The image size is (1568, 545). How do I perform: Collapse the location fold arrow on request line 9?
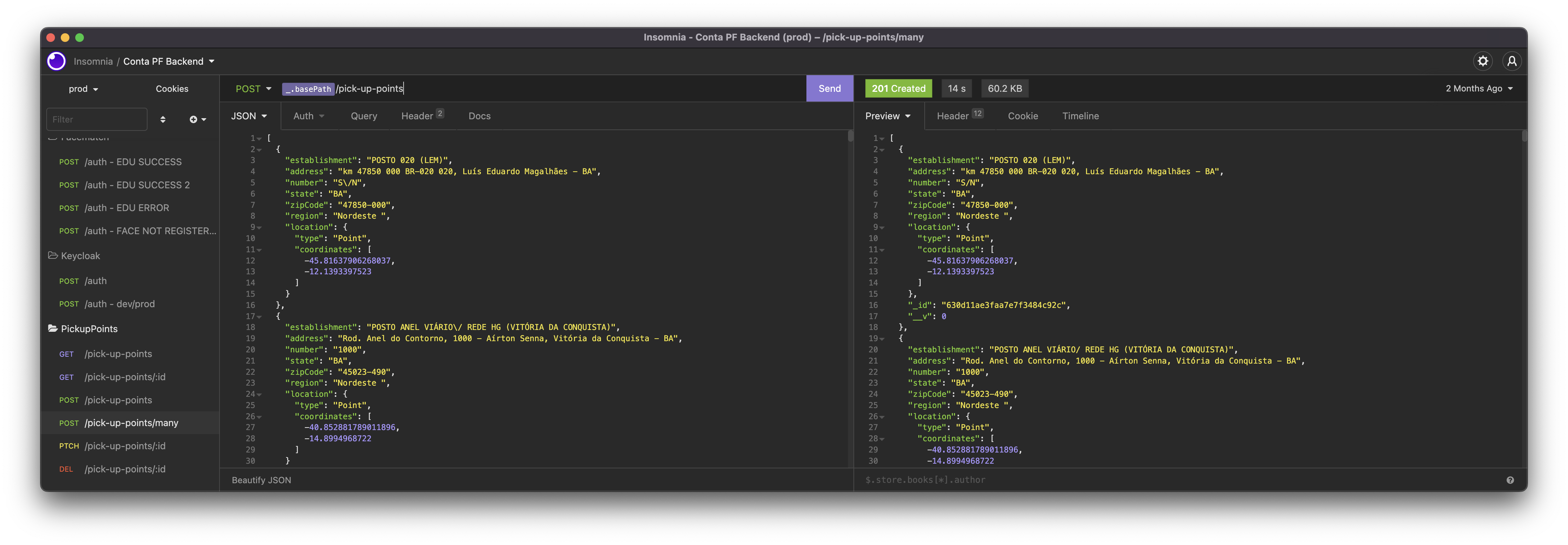pos(259,227)
